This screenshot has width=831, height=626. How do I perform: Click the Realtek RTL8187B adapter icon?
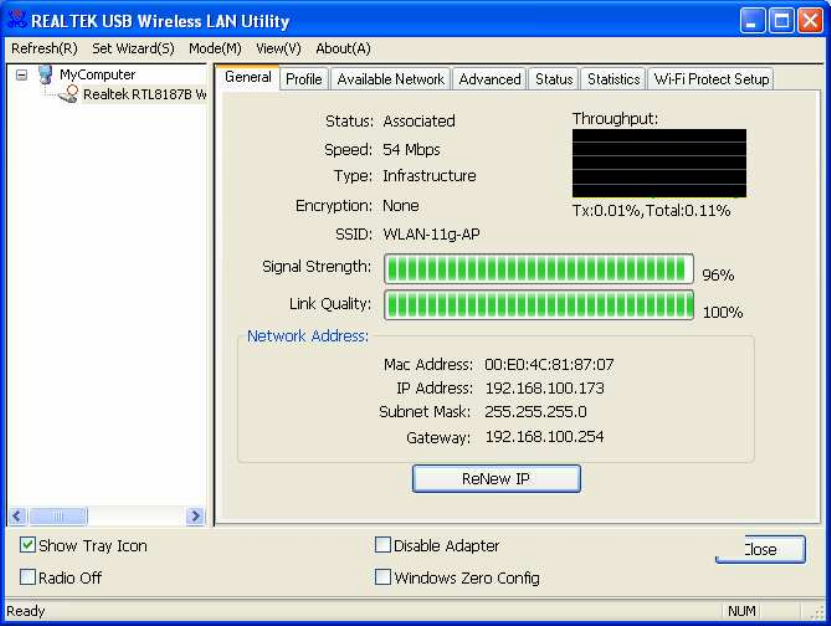[68, 94]
